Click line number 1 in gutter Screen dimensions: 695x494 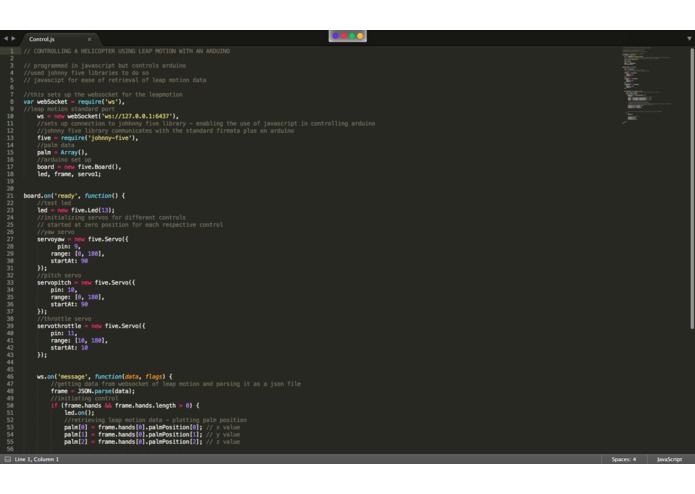tap(12, 51)
